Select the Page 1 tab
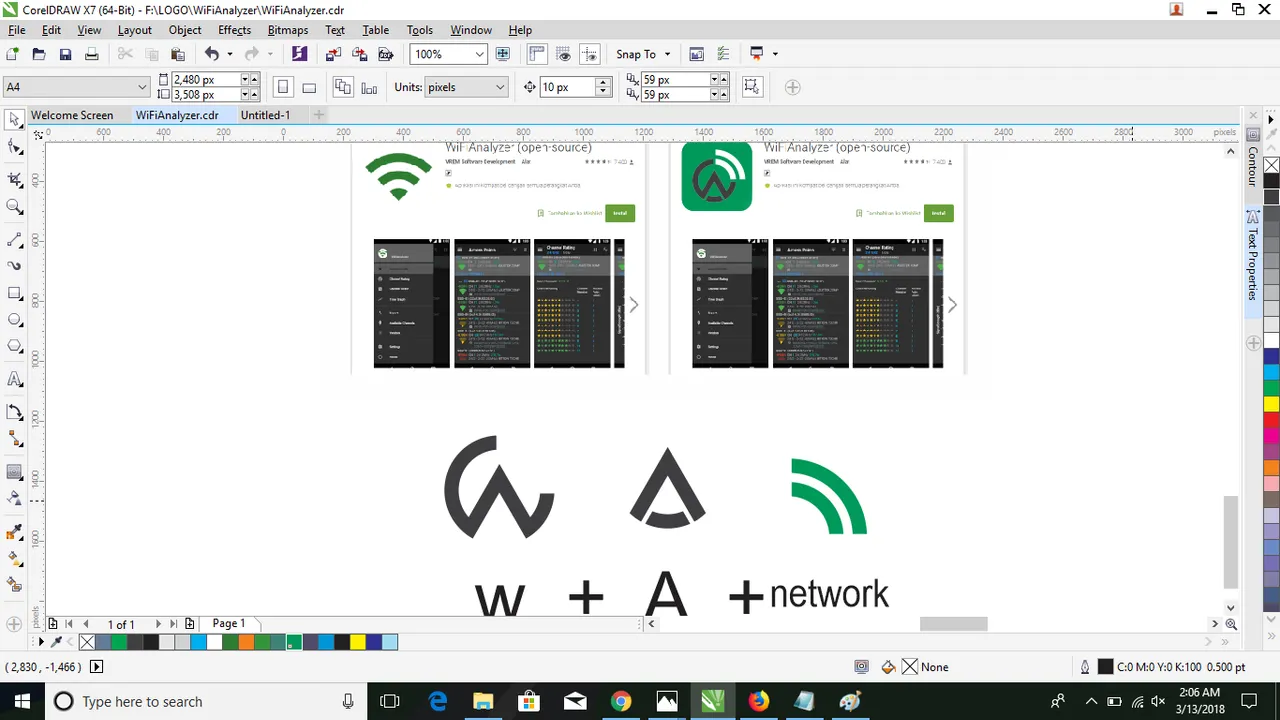The width and height of the screenshot is (1280, 720). pyautogui.click(x=228, y=623)
